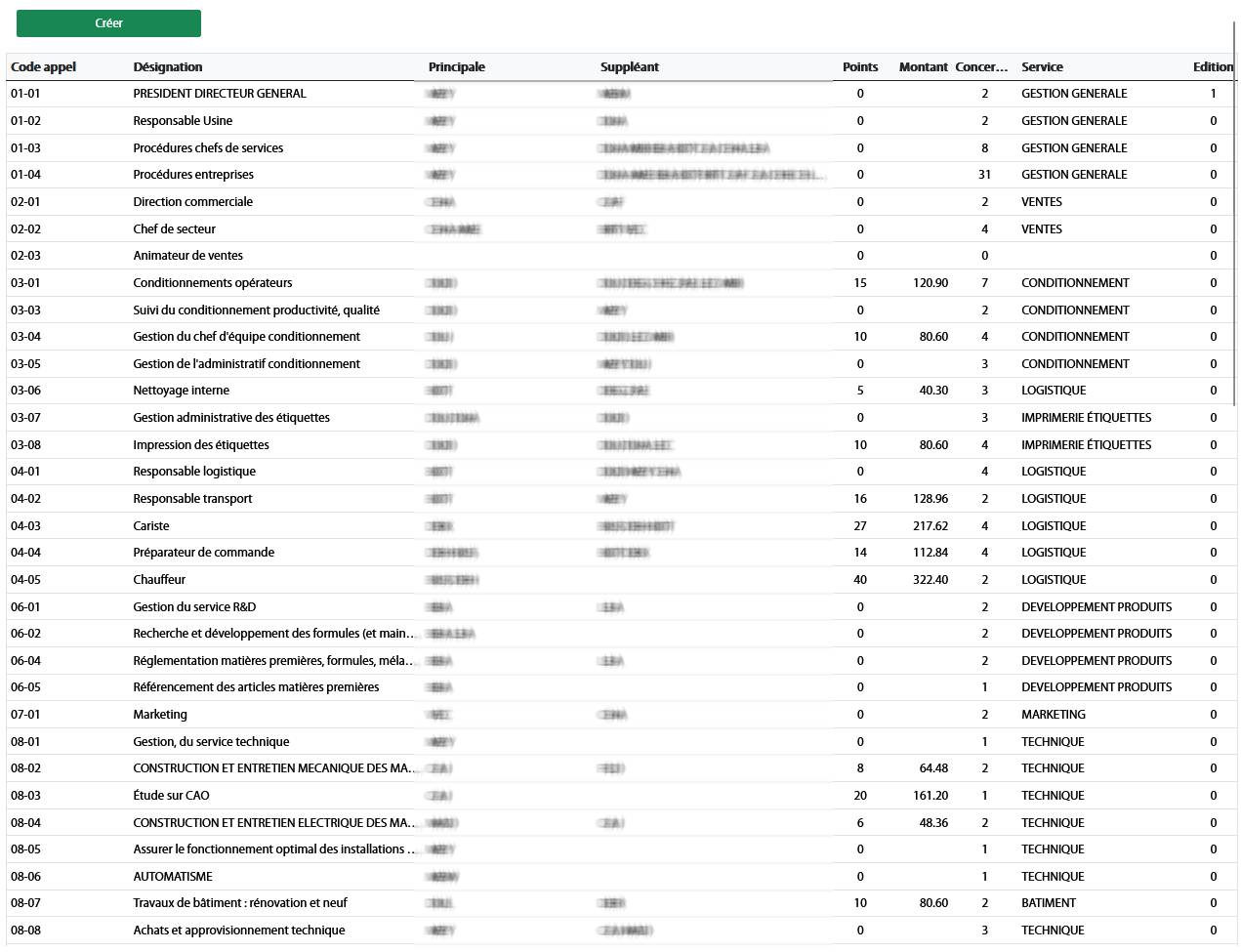This screenshot has width=1241, height=952.
Task: Click montant value 161.20
Action: click(931, 796)
